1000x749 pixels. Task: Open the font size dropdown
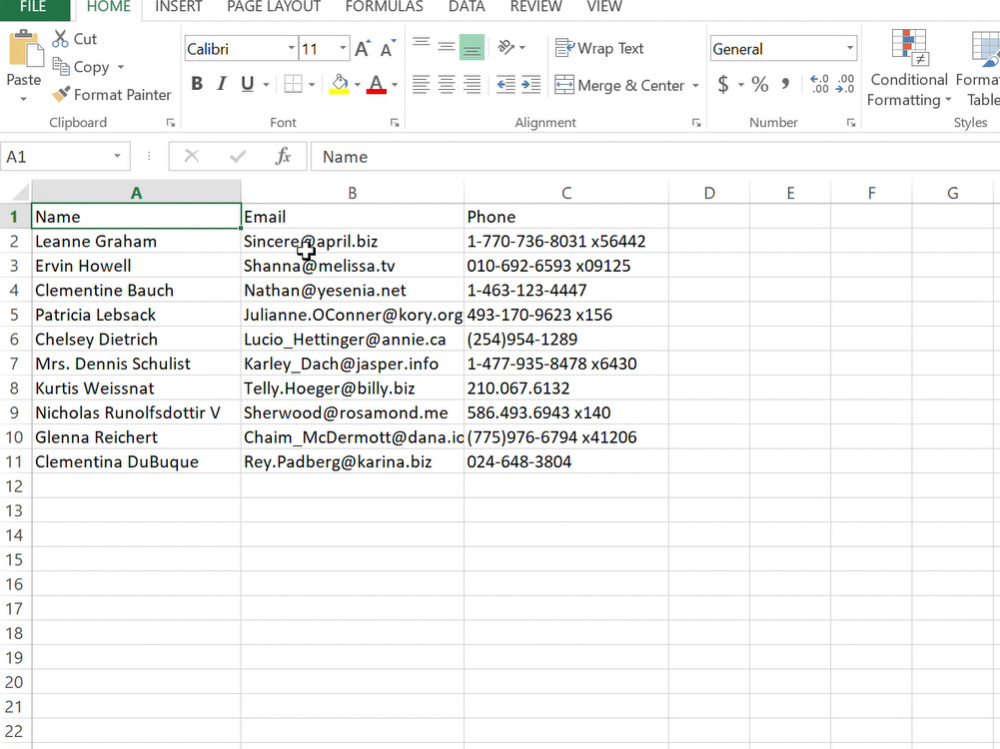coord(343,48)
